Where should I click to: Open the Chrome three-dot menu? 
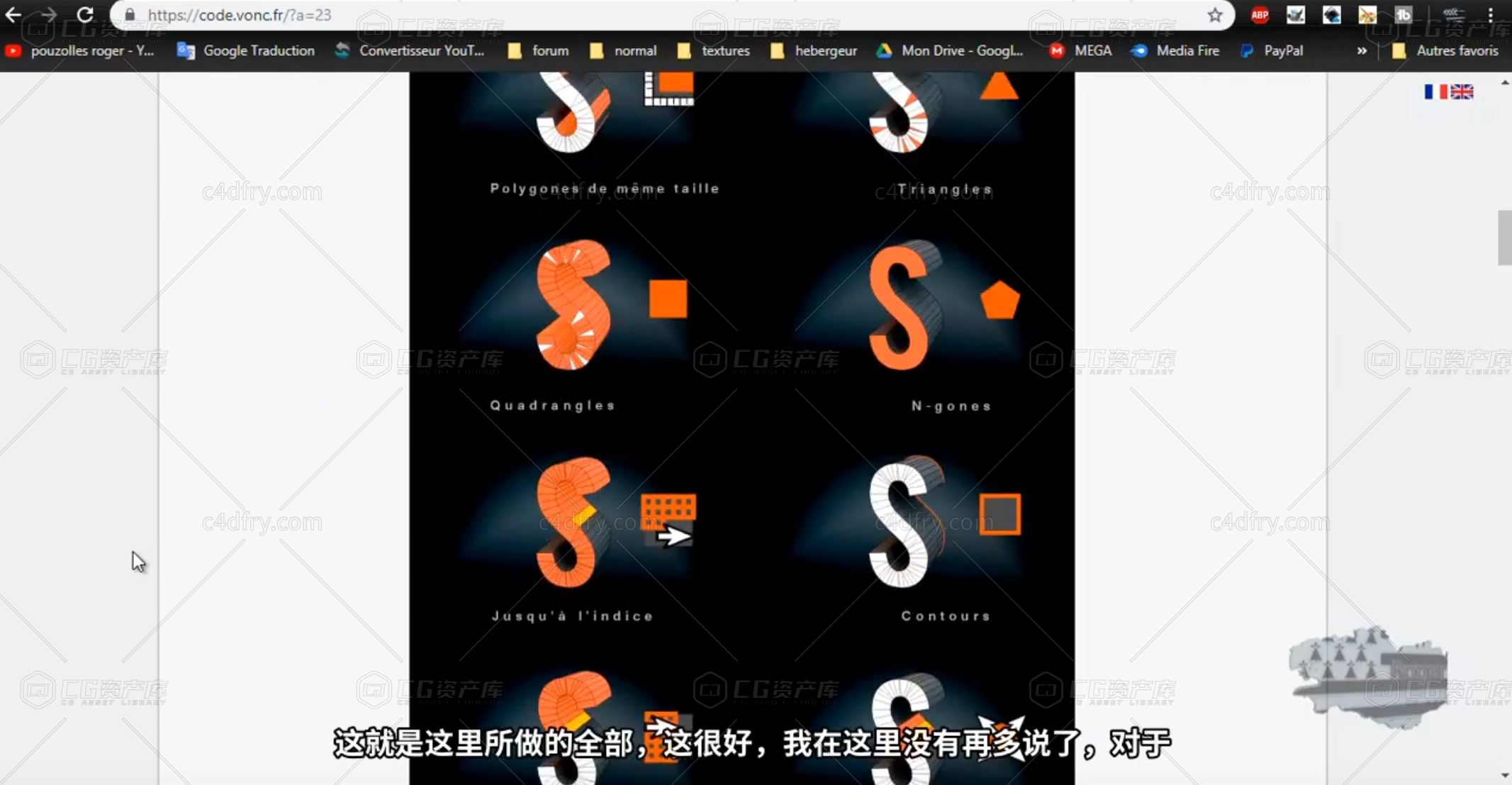1491,15
